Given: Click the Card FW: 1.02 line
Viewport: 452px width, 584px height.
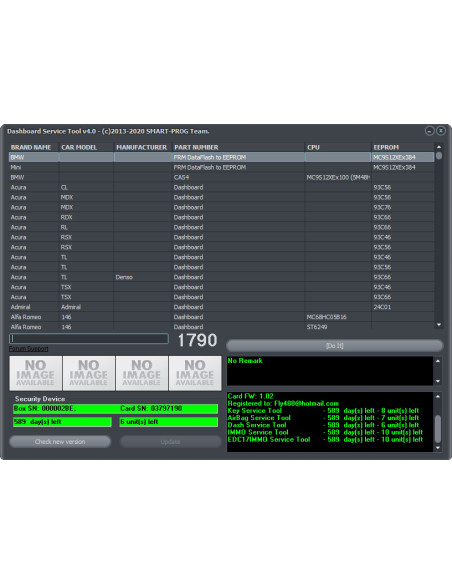Looking at the screenshot, I should point(251,396).
